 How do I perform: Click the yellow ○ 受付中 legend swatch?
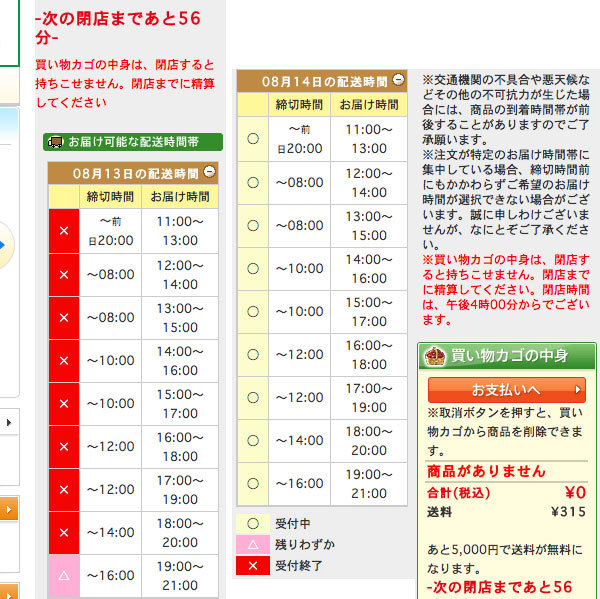coord(252,522)
